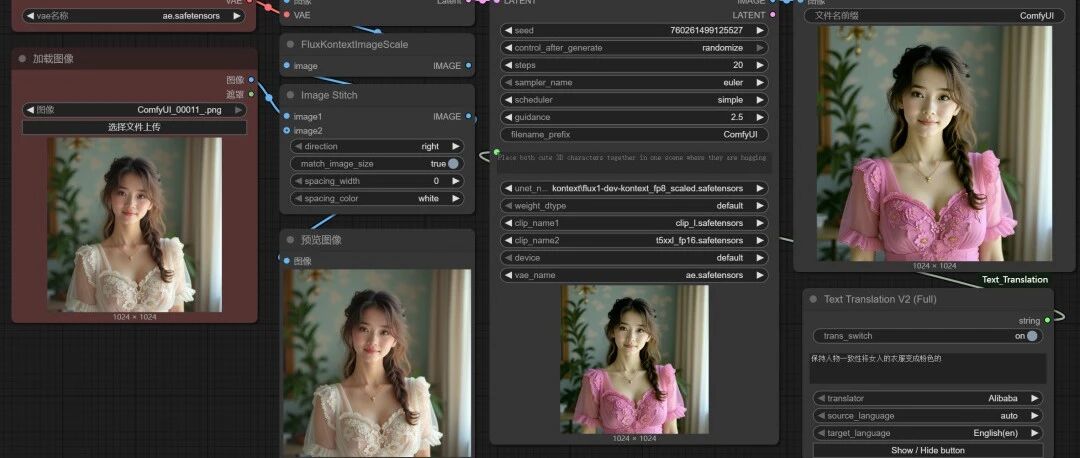Screen dimensions: 1080x458
Task: Click the large pink dress output image
Action: click(x=935, y=143)
